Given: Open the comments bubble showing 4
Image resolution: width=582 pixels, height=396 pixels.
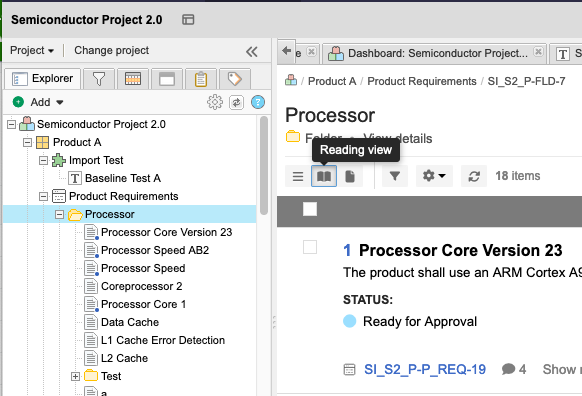Looking at the screenshot, I should (514, 369).
